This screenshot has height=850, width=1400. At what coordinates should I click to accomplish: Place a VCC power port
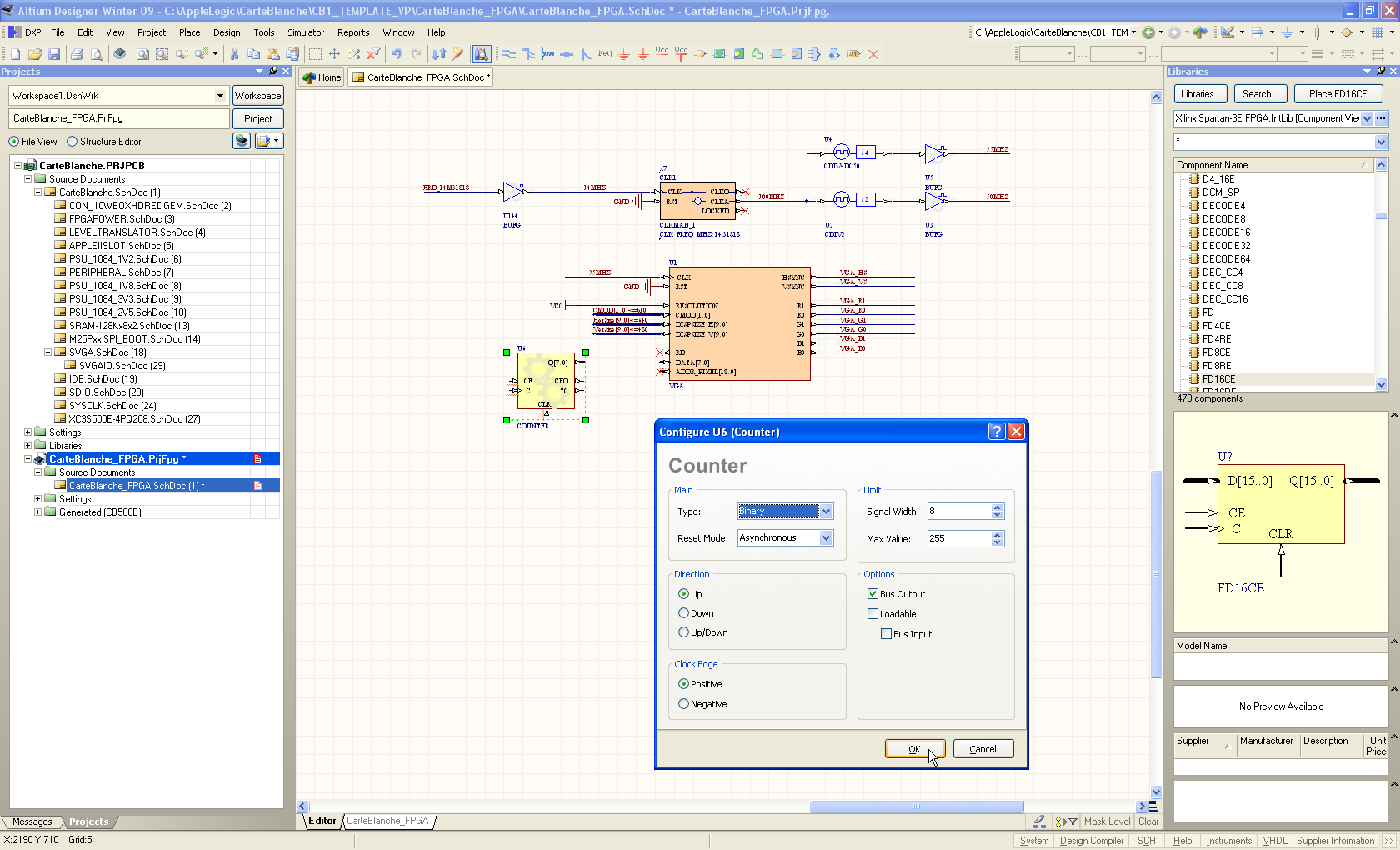(662, 54)
